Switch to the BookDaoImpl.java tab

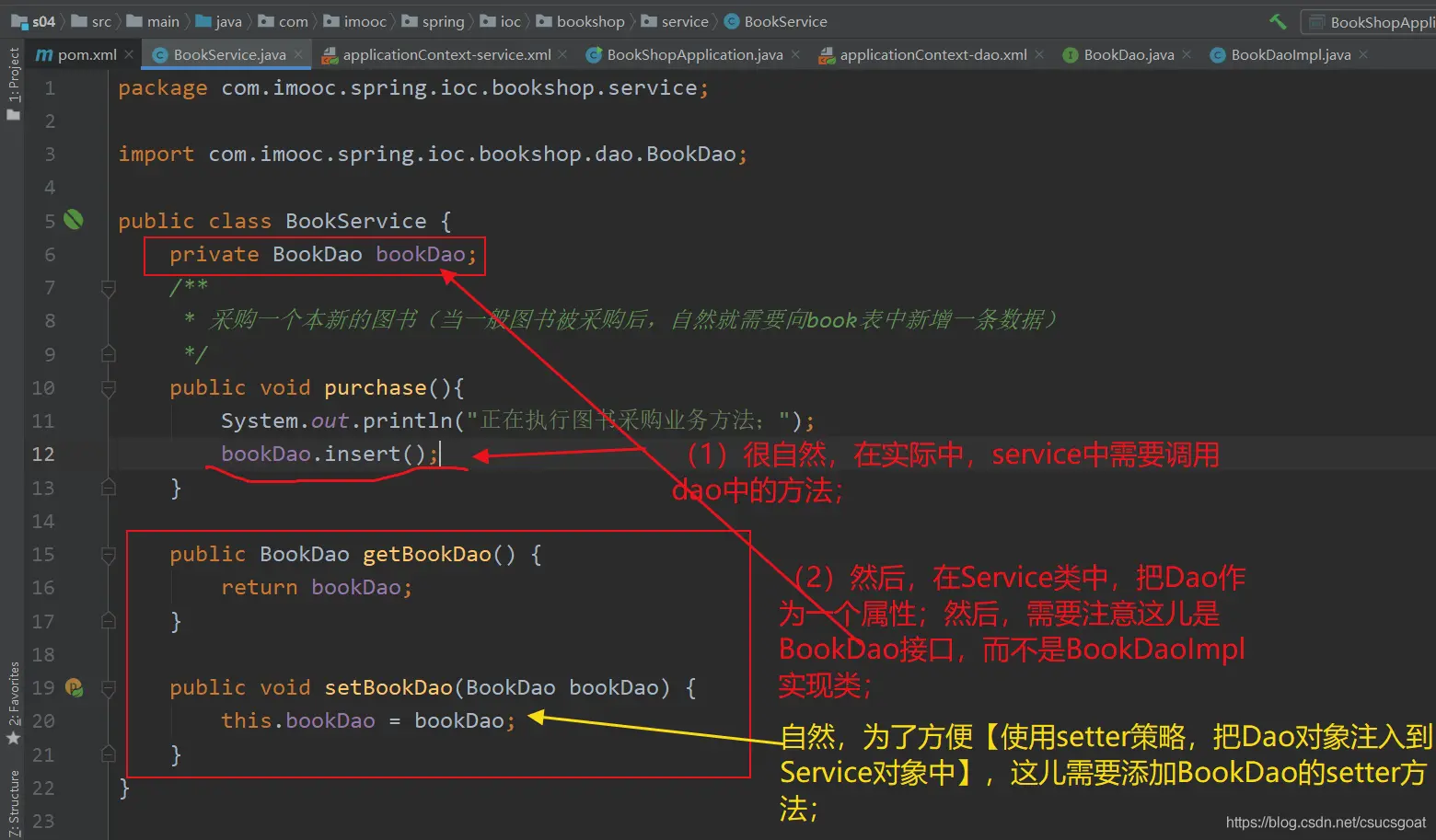[x=1291, y=55]
